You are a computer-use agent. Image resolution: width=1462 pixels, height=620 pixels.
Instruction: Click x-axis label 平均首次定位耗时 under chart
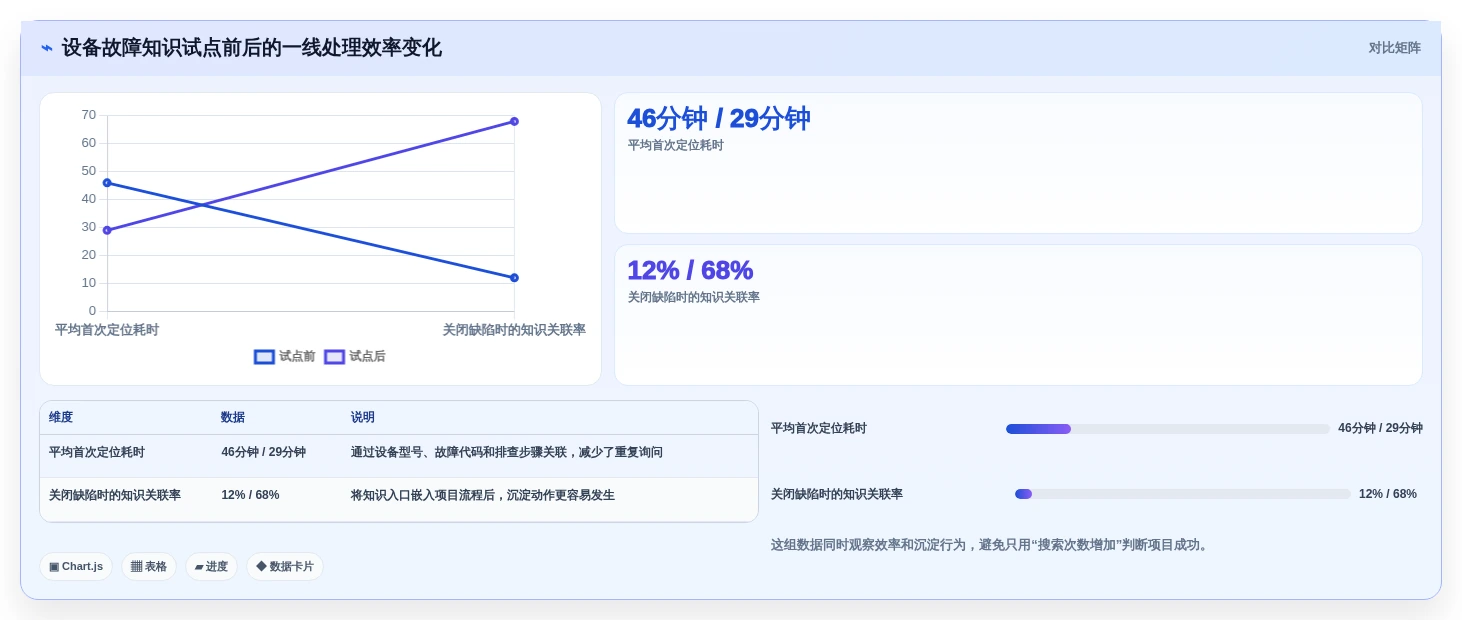point(107,330)
